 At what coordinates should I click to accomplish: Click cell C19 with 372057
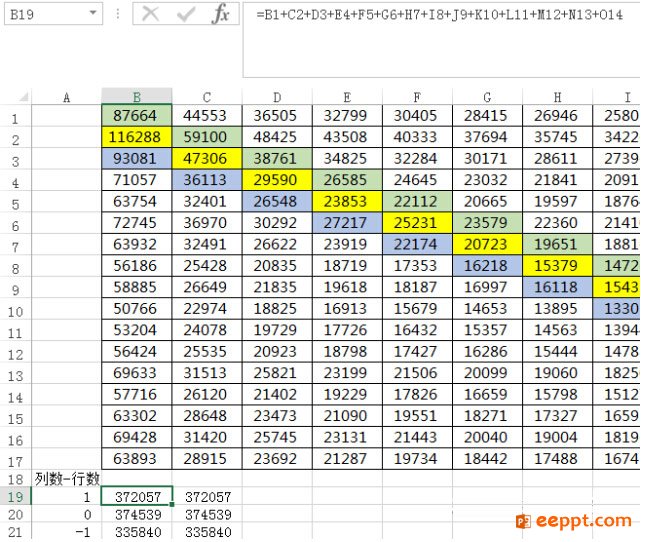(x=208, y=497)
